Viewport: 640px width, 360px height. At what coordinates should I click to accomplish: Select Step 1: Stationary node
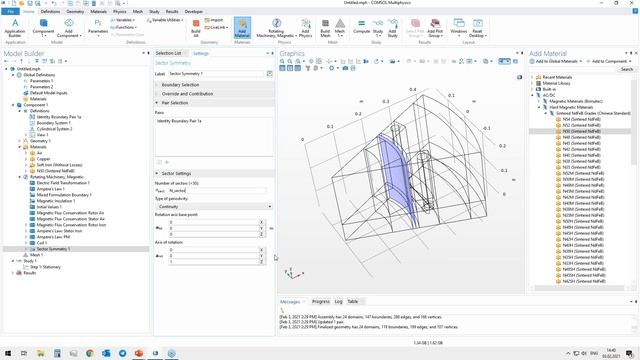click(45, 267)
